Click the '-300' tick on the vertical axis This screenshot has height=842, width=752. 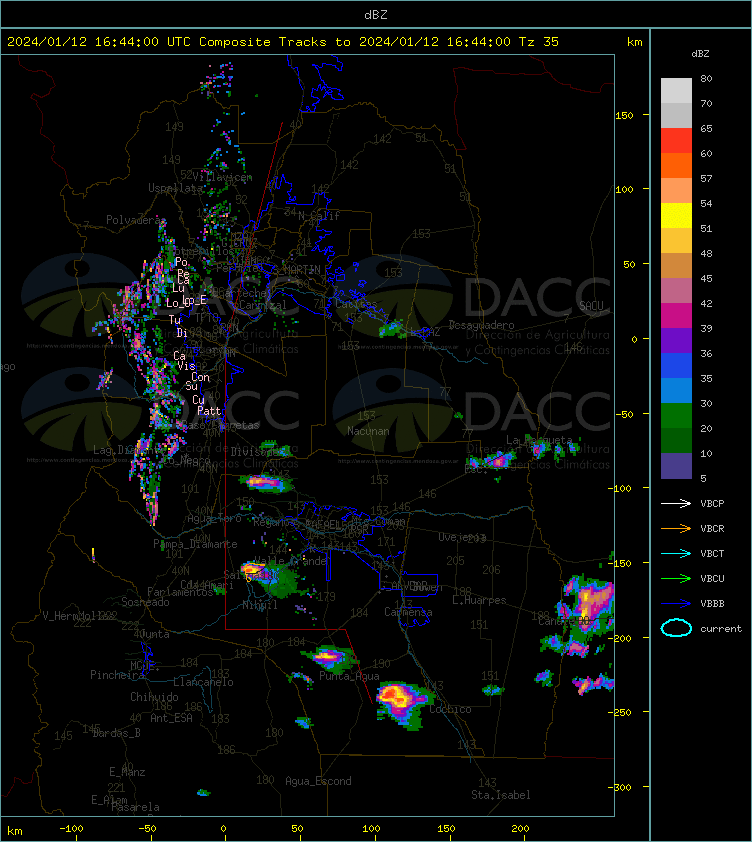point(621,787)
